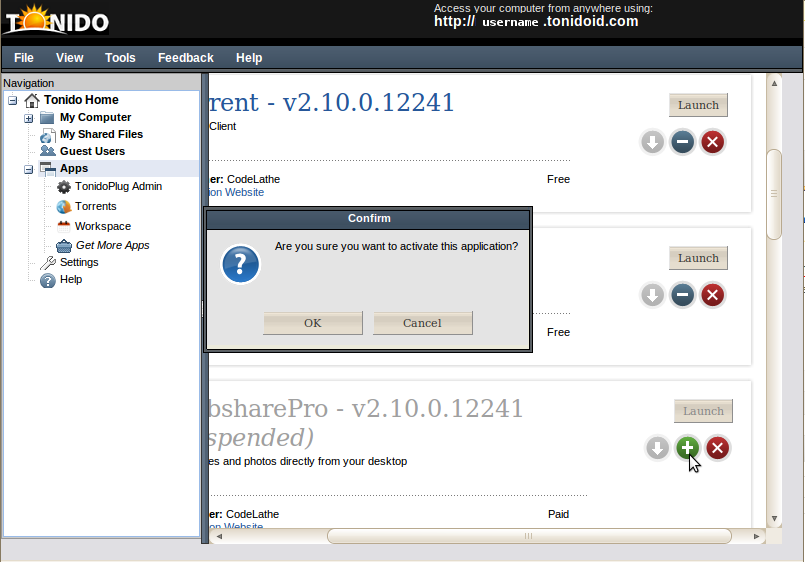Launch the Torrent application
Image resolution: width=805 pixels, height=562 pixels.
(698, 105)
